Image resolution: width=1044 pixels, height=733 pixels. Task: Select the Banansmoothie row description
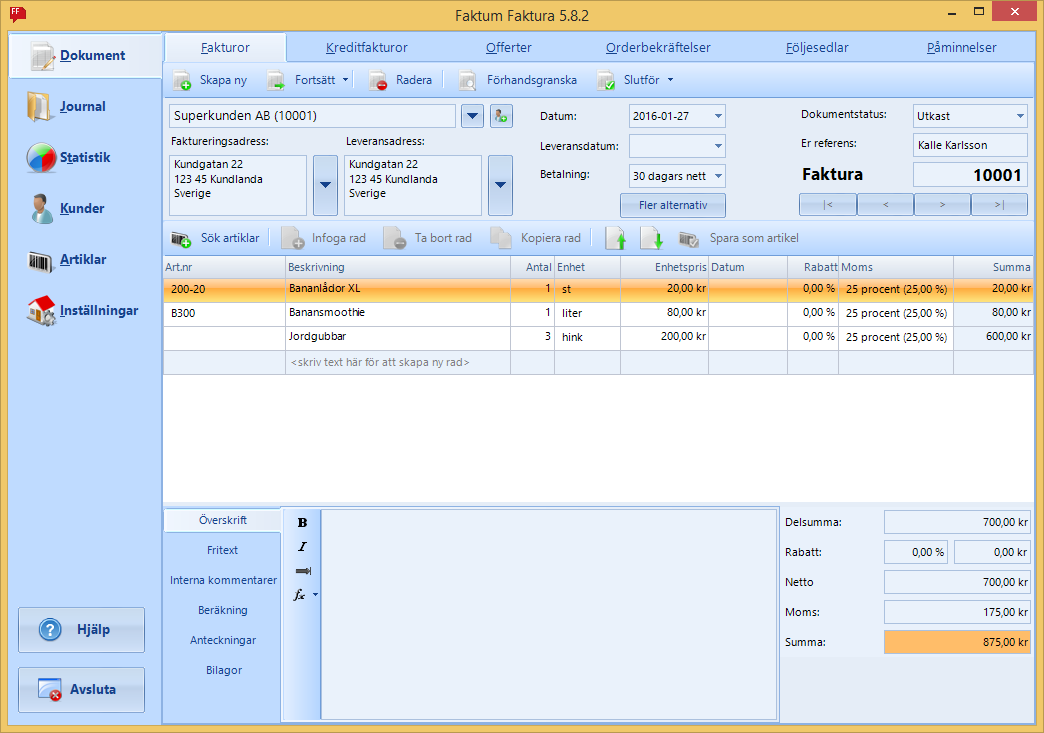397,313
